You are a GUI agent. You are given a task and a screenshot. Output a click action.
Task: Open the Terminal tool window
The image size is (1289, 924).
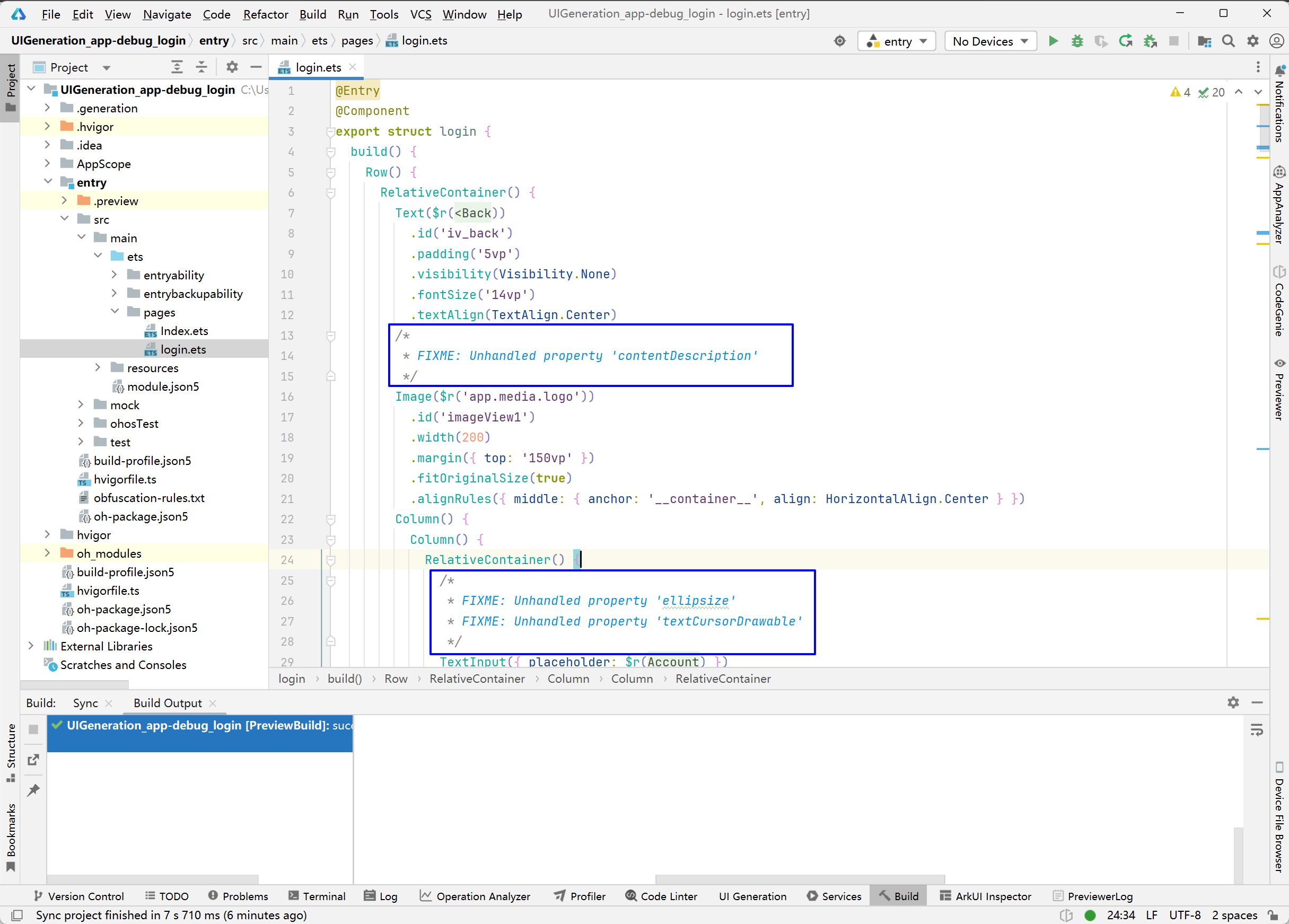(317, 896)
